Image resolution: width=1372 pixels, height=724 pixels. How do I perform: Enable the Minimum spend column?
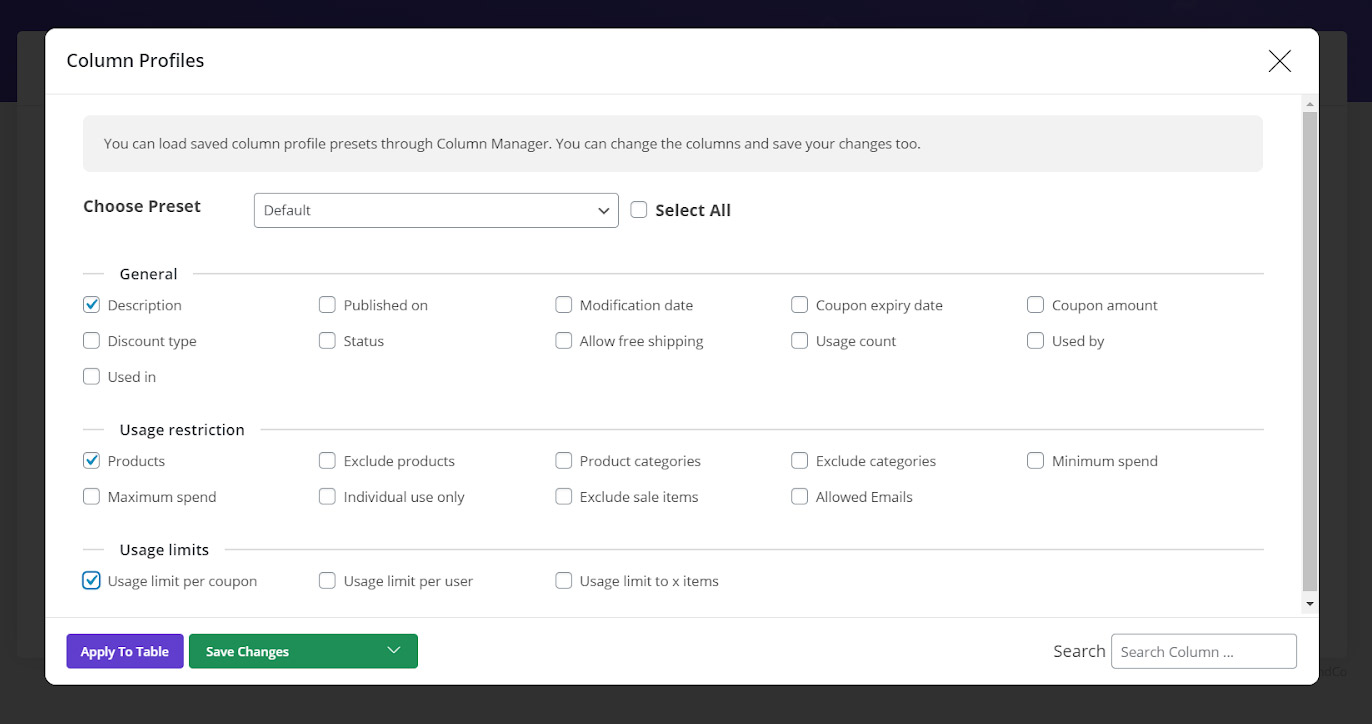coord(1035,461)
